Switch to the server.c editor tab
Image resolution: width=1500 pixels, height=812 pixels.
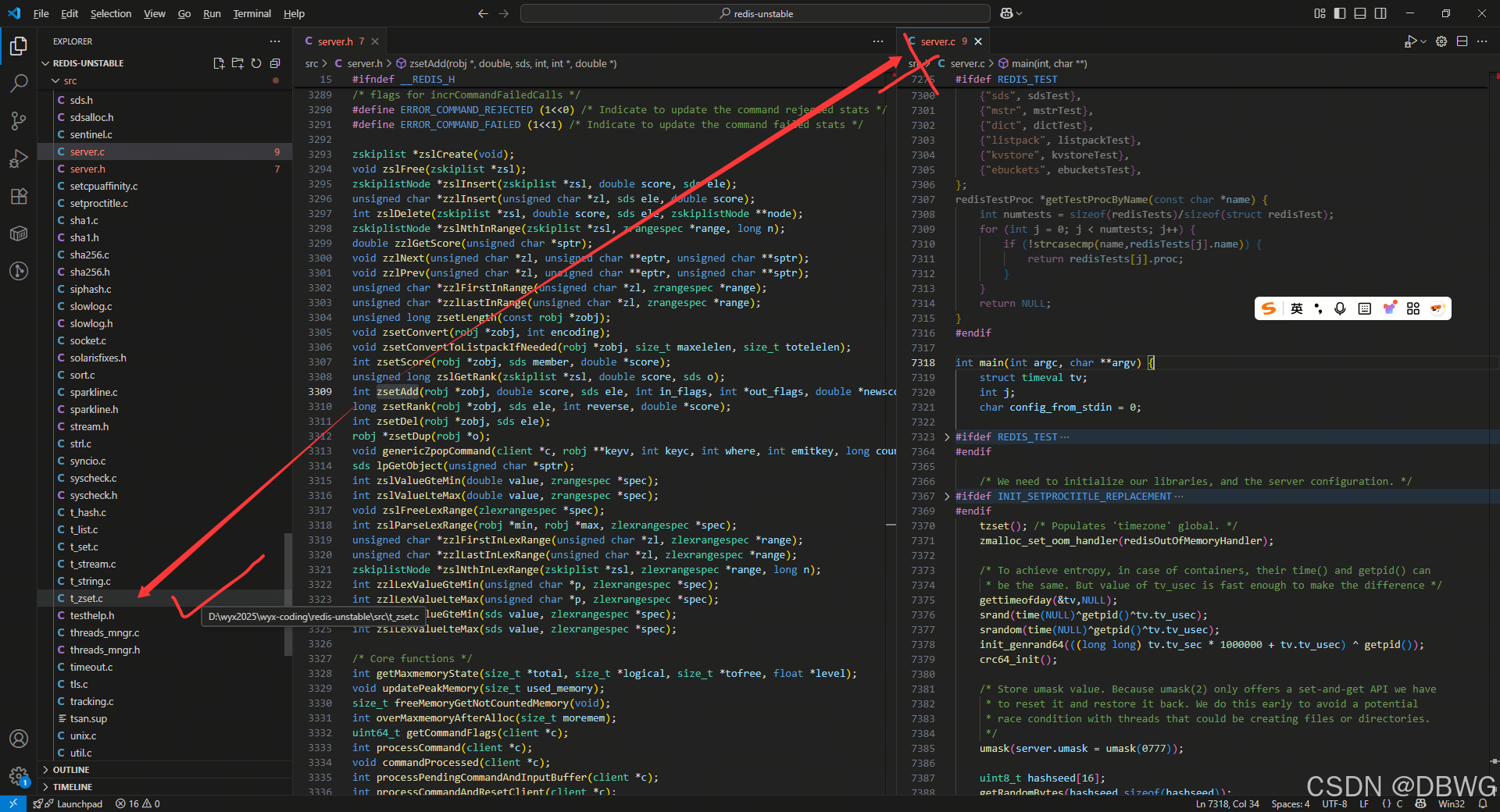click(x=941, y=41)
